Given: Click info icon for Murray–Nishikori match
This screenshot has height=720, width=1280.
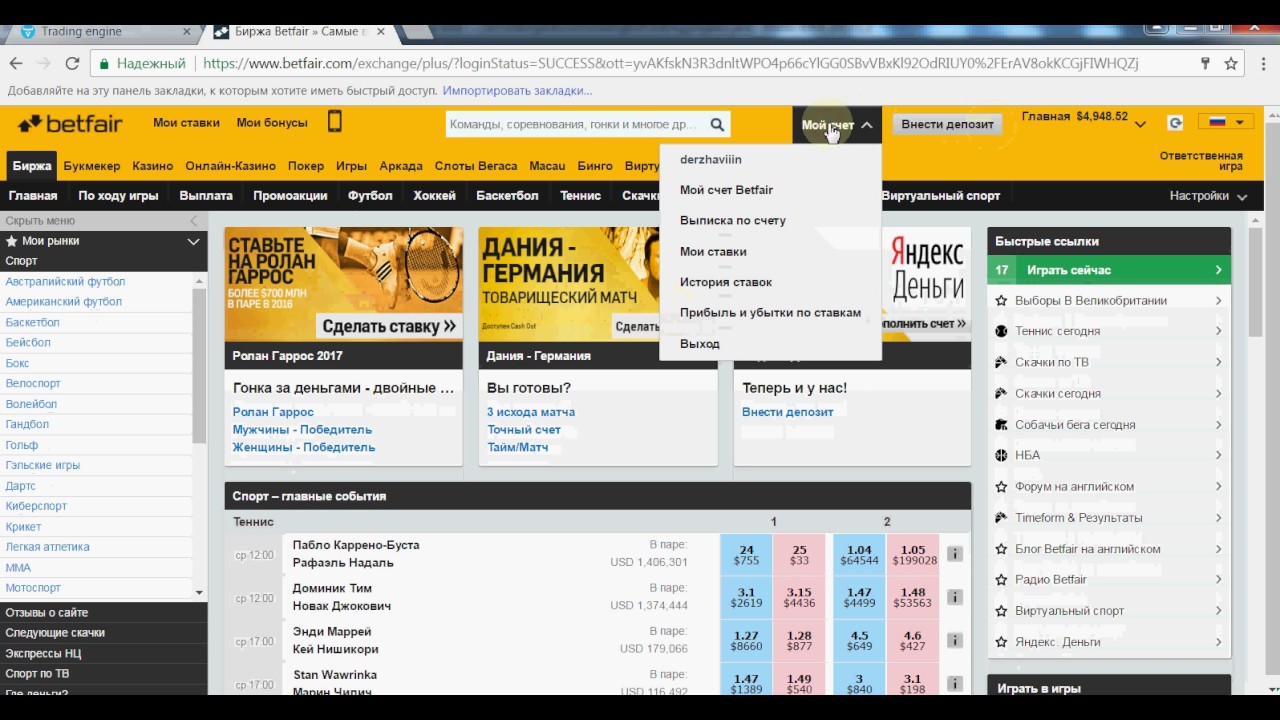Looking at the screenshot, I should click(955, 640).
